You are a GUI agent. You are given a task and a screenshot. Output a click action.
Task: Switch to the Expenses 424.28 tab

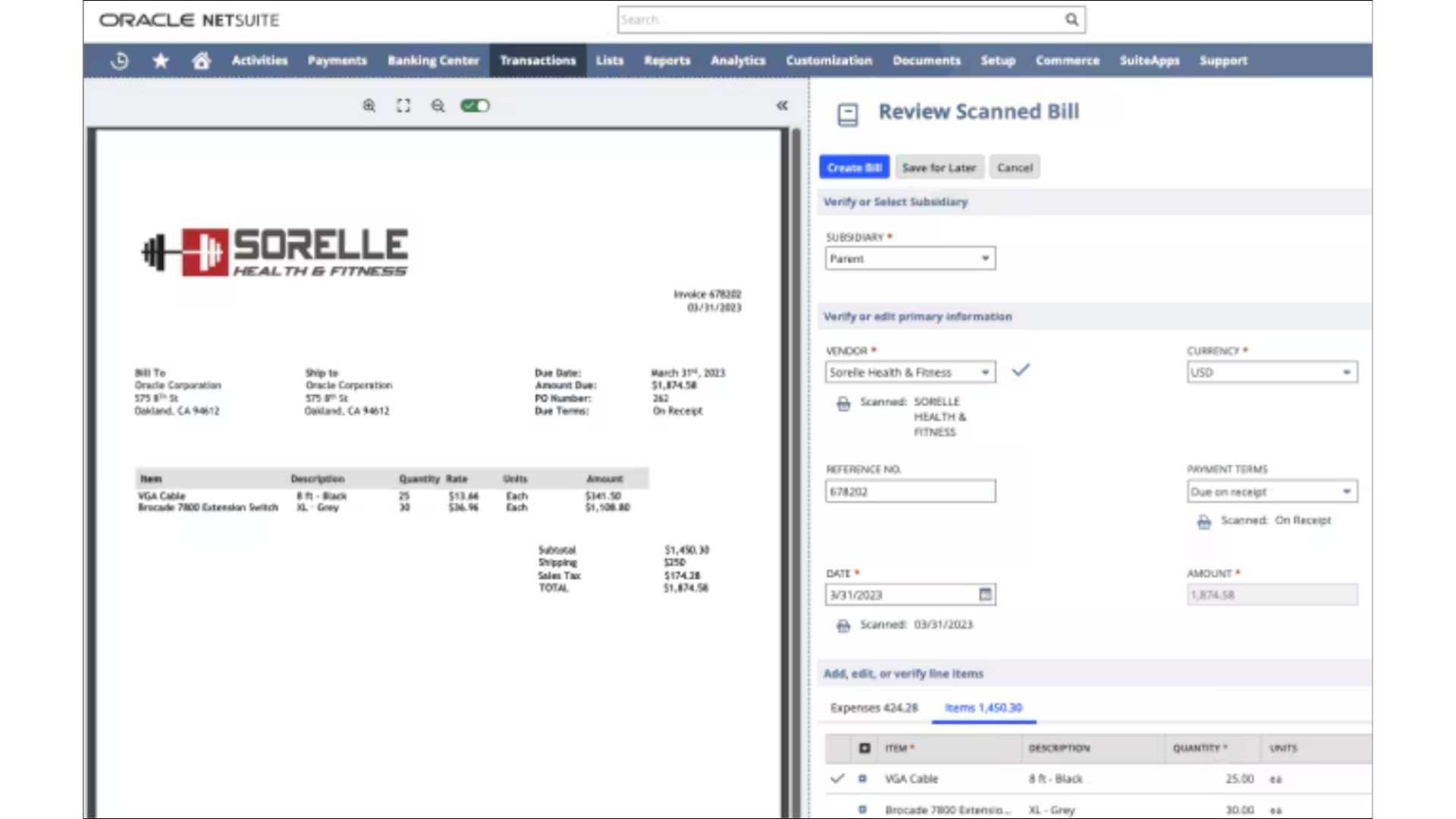pos(873,707)
